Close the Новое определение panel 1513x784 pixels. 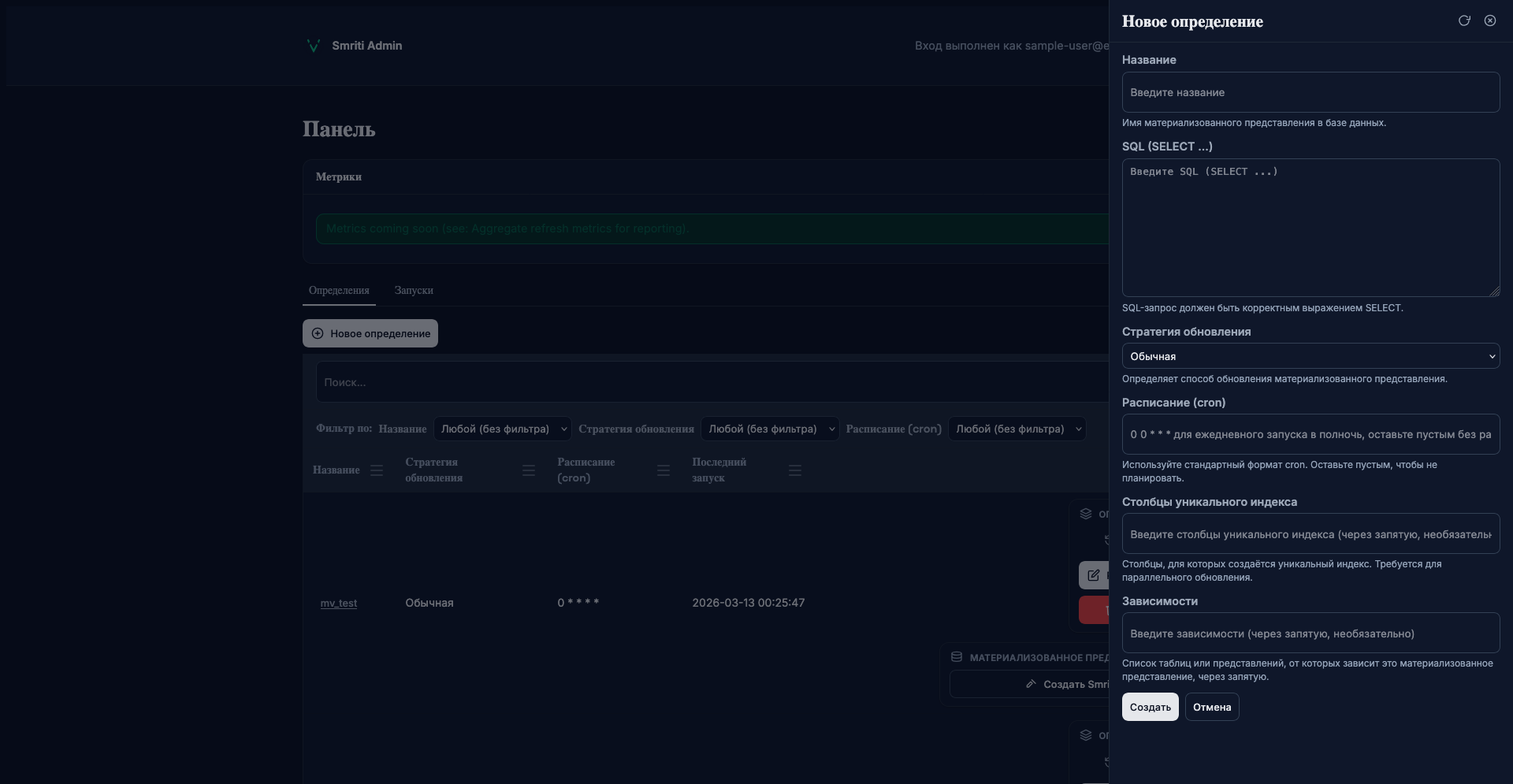click(1489, 20)
